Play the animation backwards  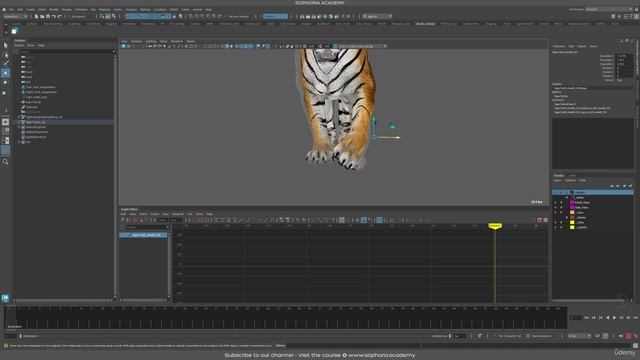click(607, 318)
